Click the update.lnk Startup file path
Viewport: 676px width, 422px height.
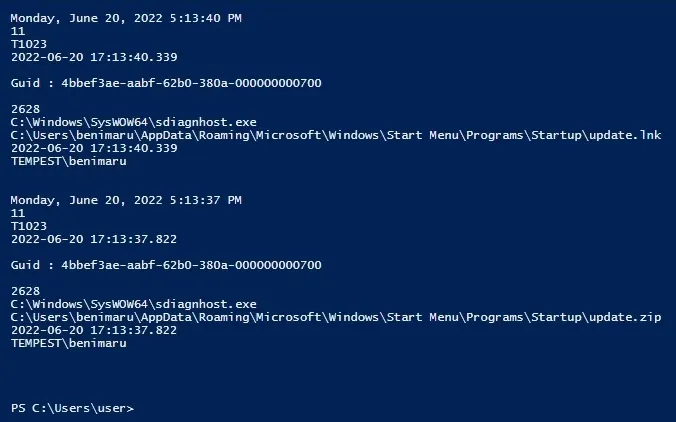[336, 135]
